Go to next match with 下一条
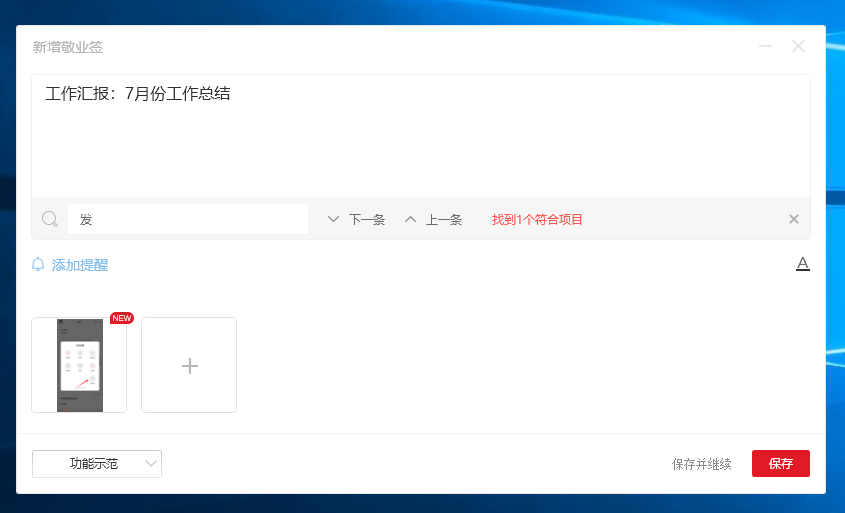The width and height of the screenshot is (845, 513). coord(357,219)
